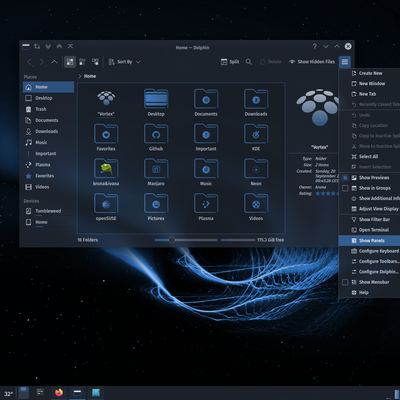Expand Show Additional Information submenu
The height and width of the screenshot is (400, 400).
tap(369, 198)
